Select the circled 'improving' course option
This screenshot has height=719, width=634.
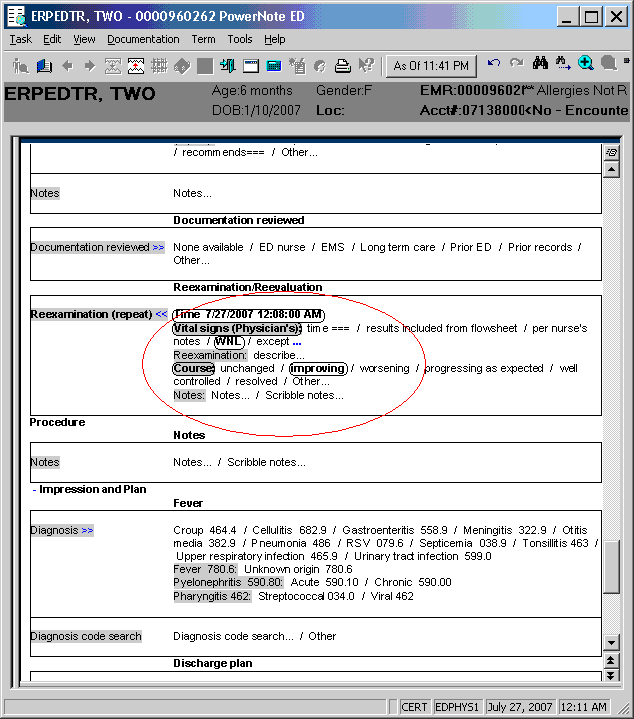click(318, 368)
